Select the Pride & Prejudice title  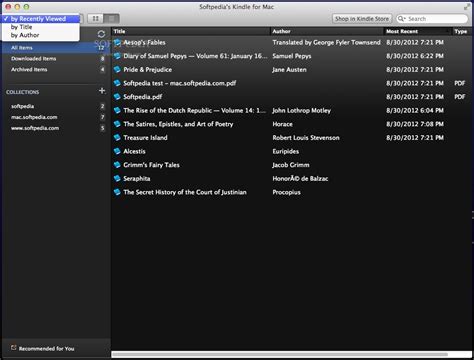click(x=148, y=70)
